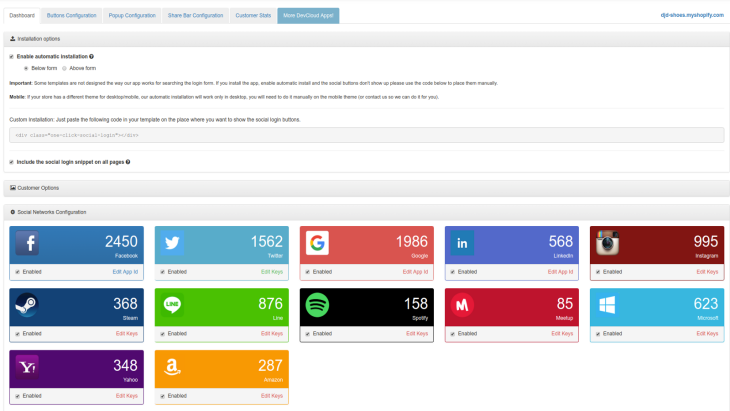Click the Steam logo icon

(26, 305)
